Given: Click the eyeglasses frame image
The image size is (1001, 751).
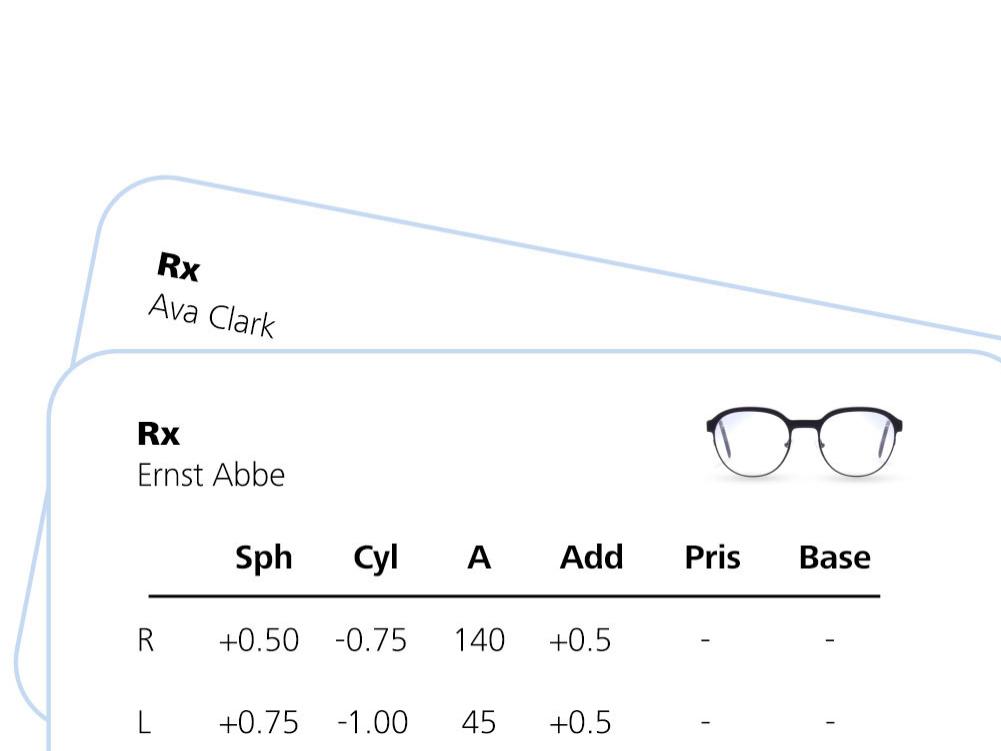Looking at the screenshot, I should coord(804,443).
